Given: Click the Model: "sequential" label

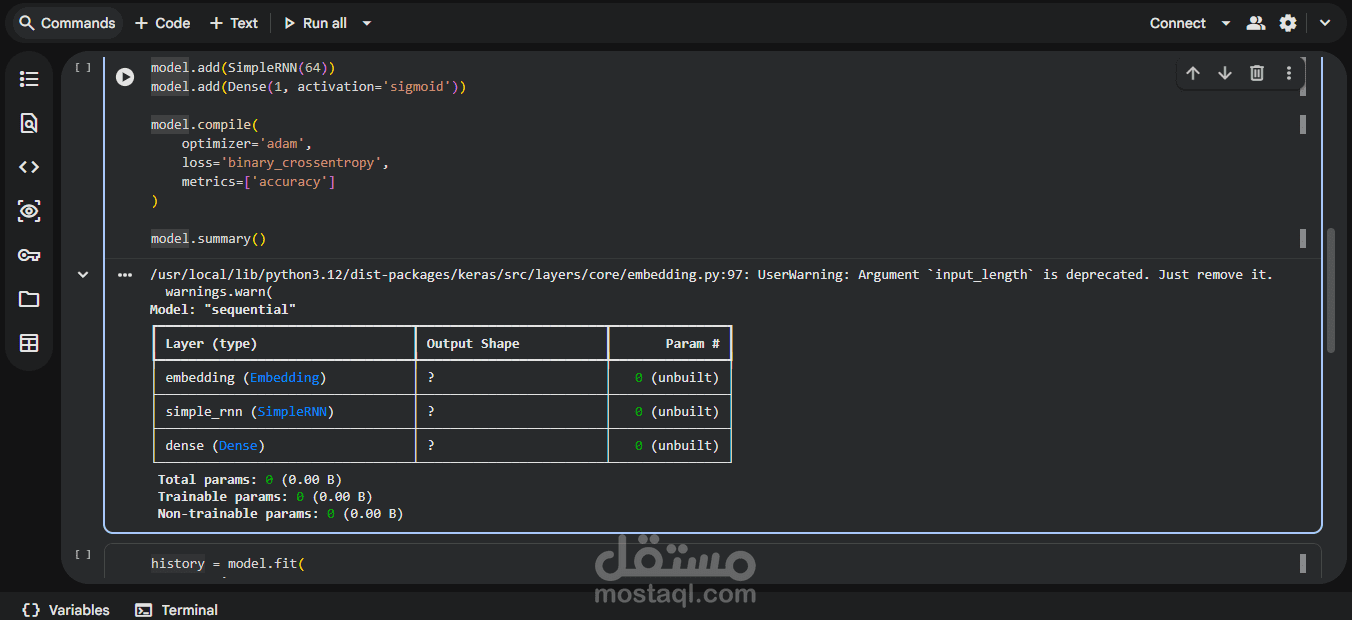Looking at the screenshot, I should [223, 309].
